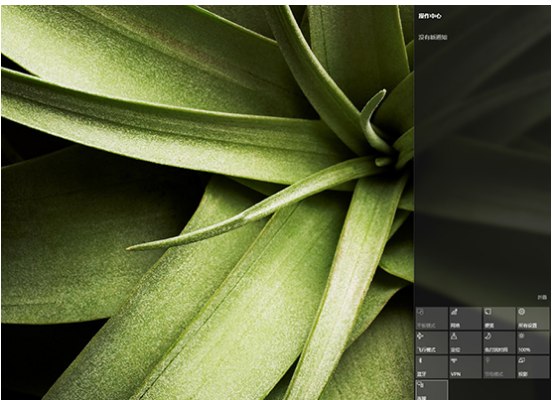Toggle Tablet mode (平板模式) tile
Image resolution: width=552 pixels, height=400 pixels.
[x=432, y=318]
